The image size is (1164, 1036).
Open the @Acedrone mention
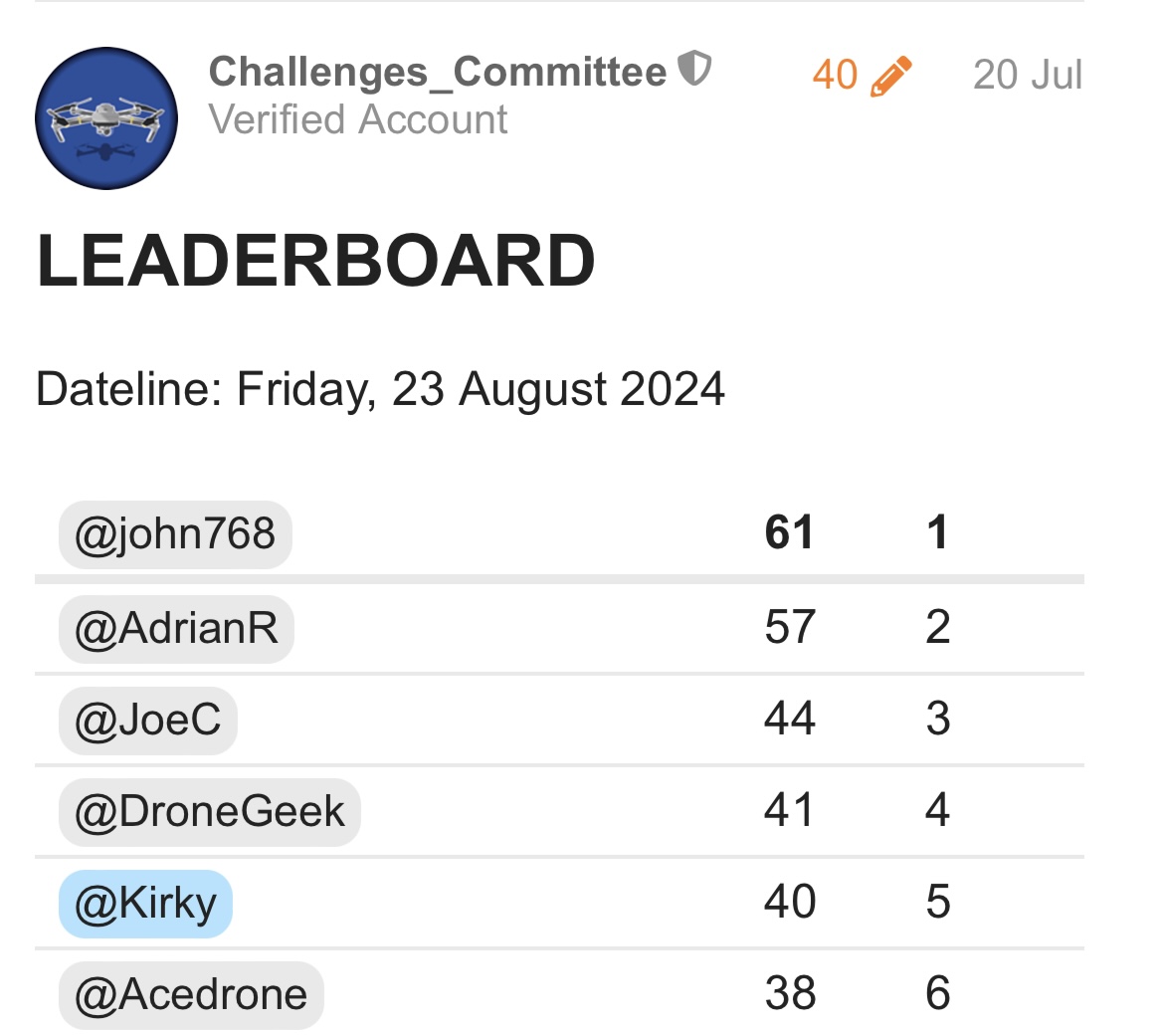[x=191, y=995]
